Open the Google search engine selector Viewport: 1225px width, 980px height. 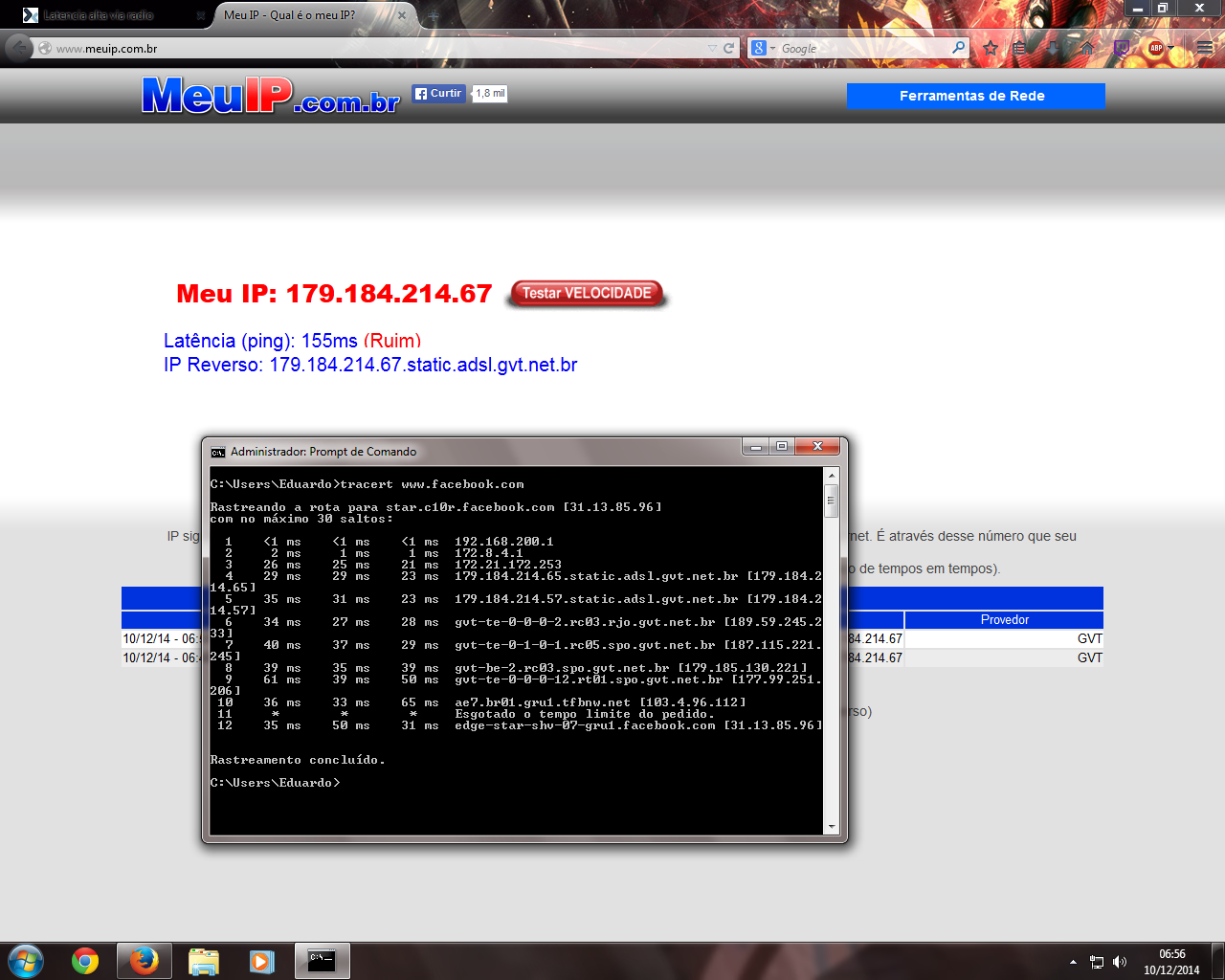(763, 48)
